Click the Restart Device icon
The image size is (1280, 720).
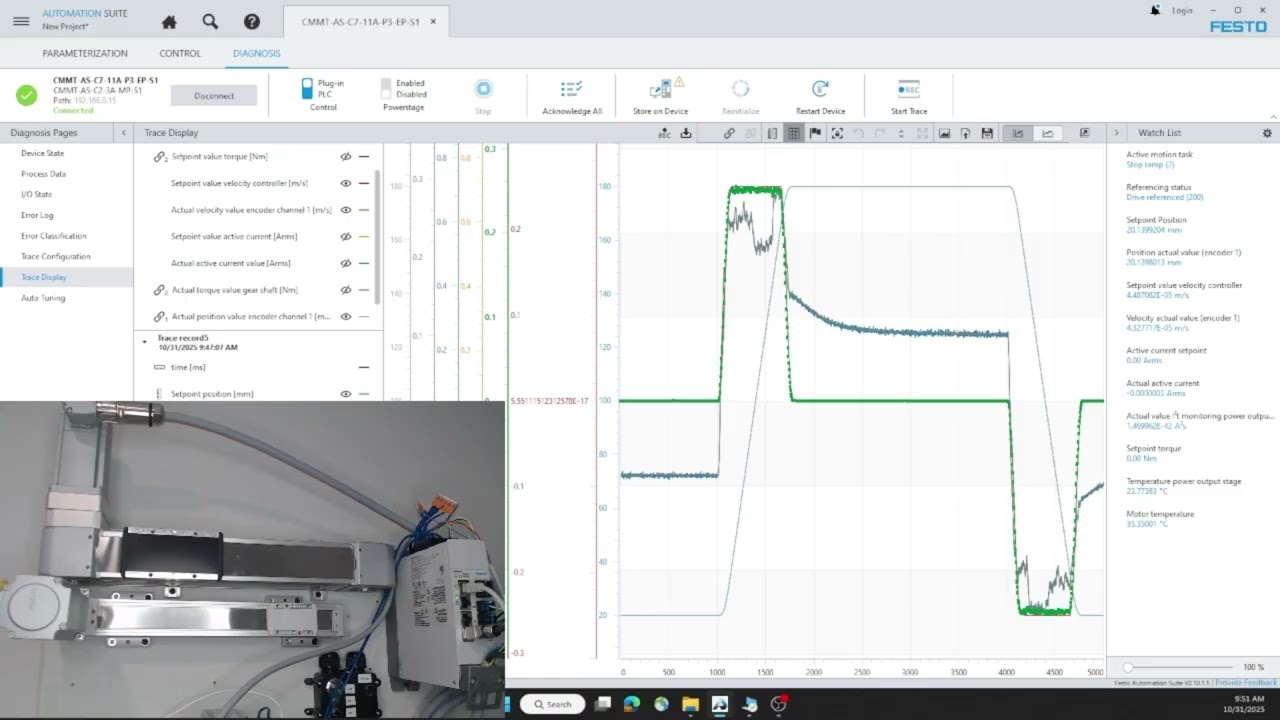coord(820,89)
